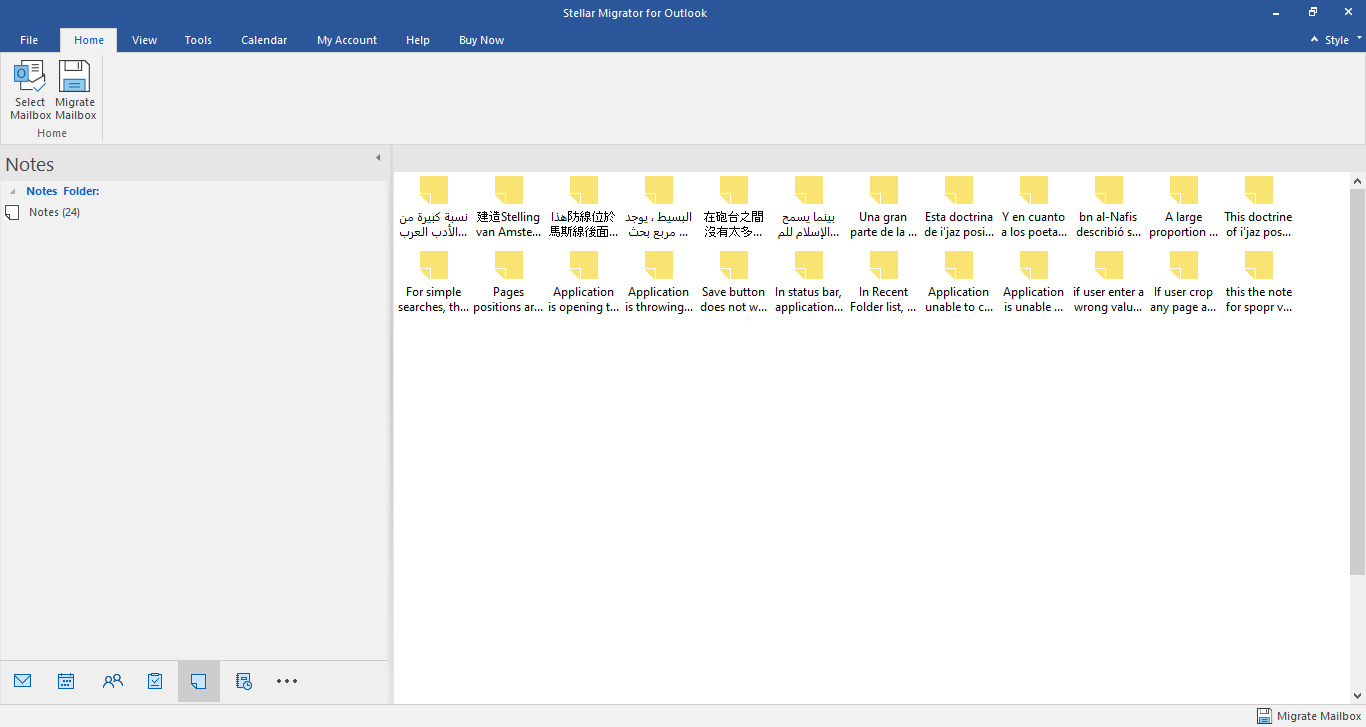
Task: Click the Migrate Mailbox ribbon icon
Action: 75,90
